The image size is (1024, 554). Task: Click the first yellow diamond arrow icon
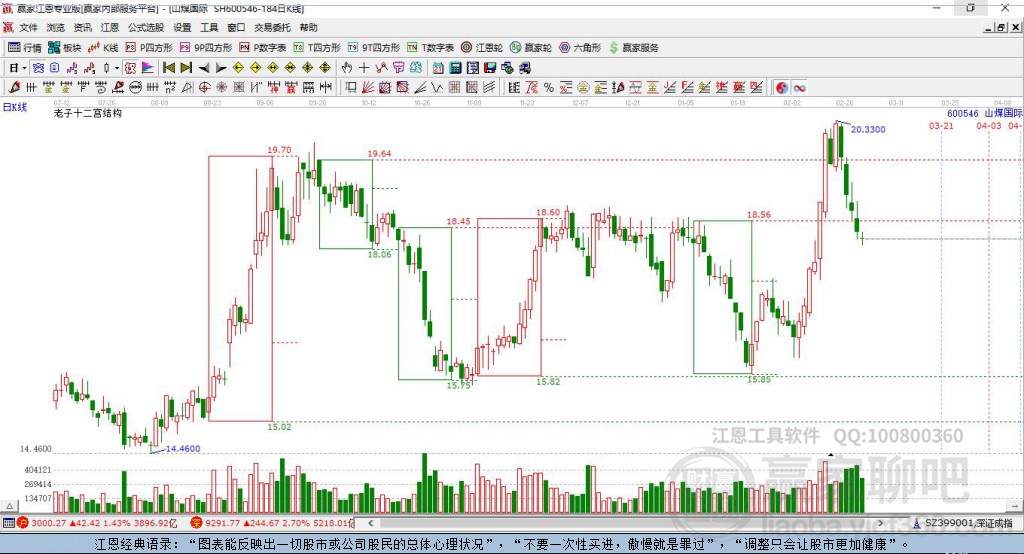click(238, 68)
